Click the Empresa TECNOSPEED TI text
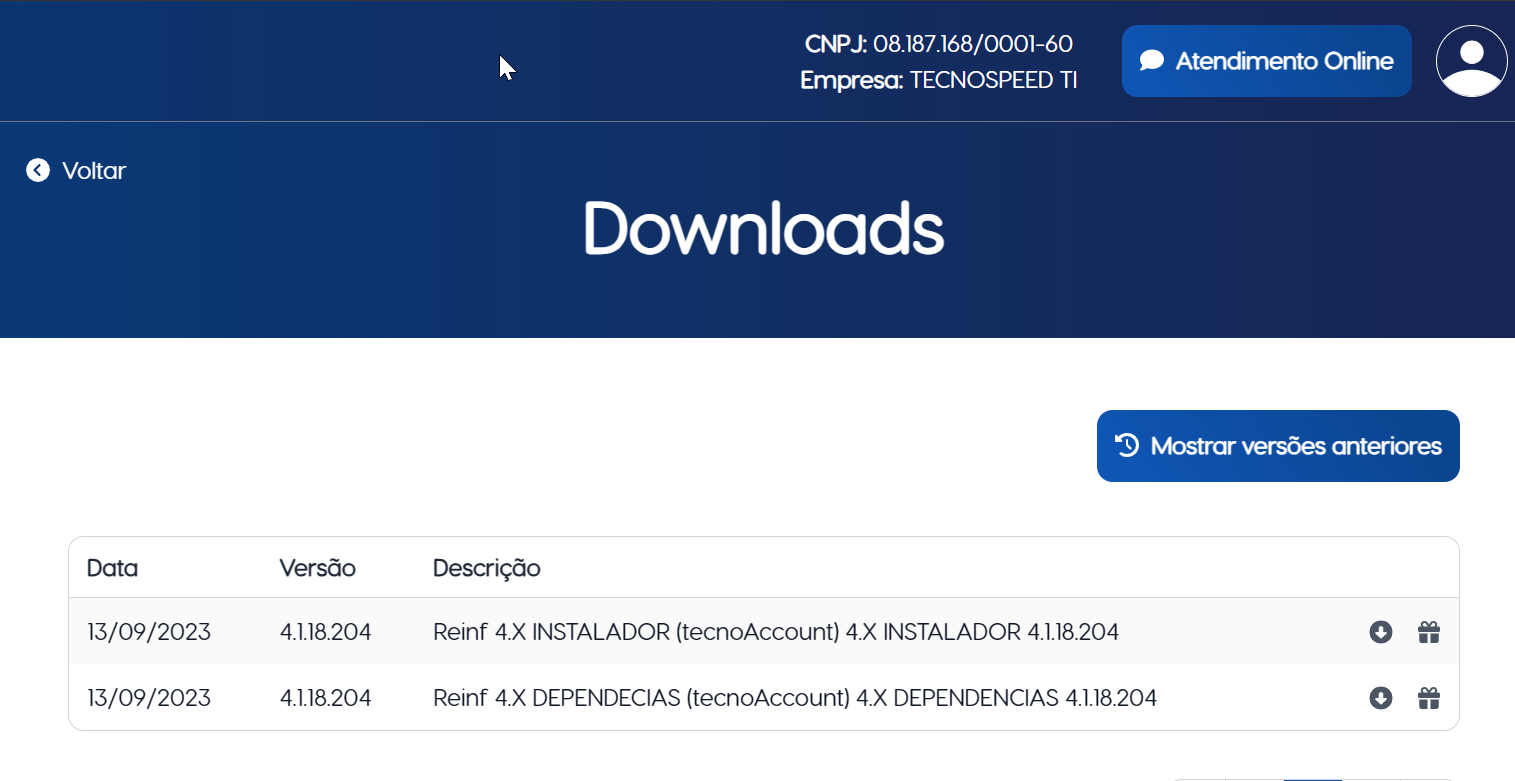This screenshot has width=1515, height=781. pyautogui.click(x=939, y=81)
